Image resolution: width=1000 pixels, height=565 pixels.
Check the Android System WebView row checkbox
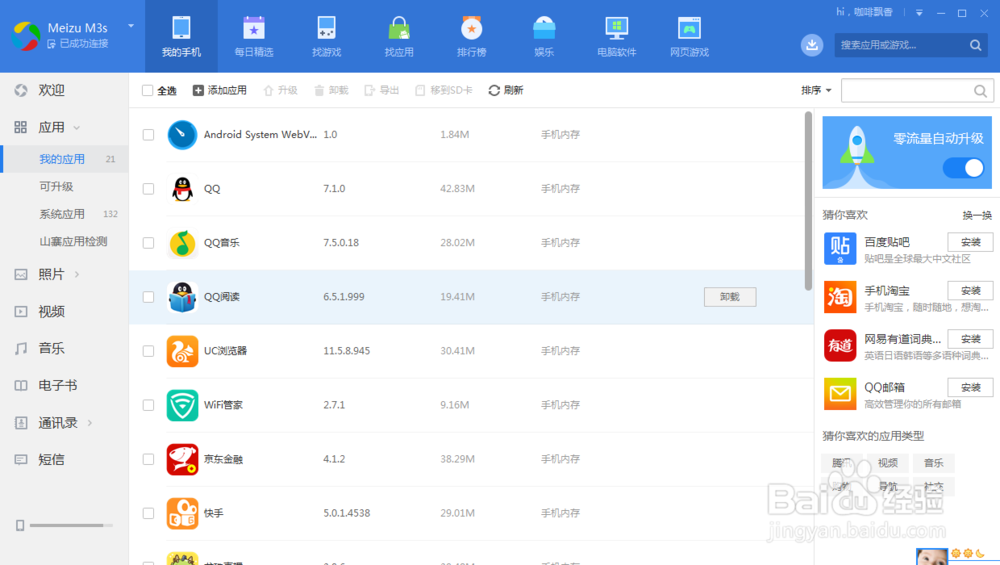[x=149, y=135]
